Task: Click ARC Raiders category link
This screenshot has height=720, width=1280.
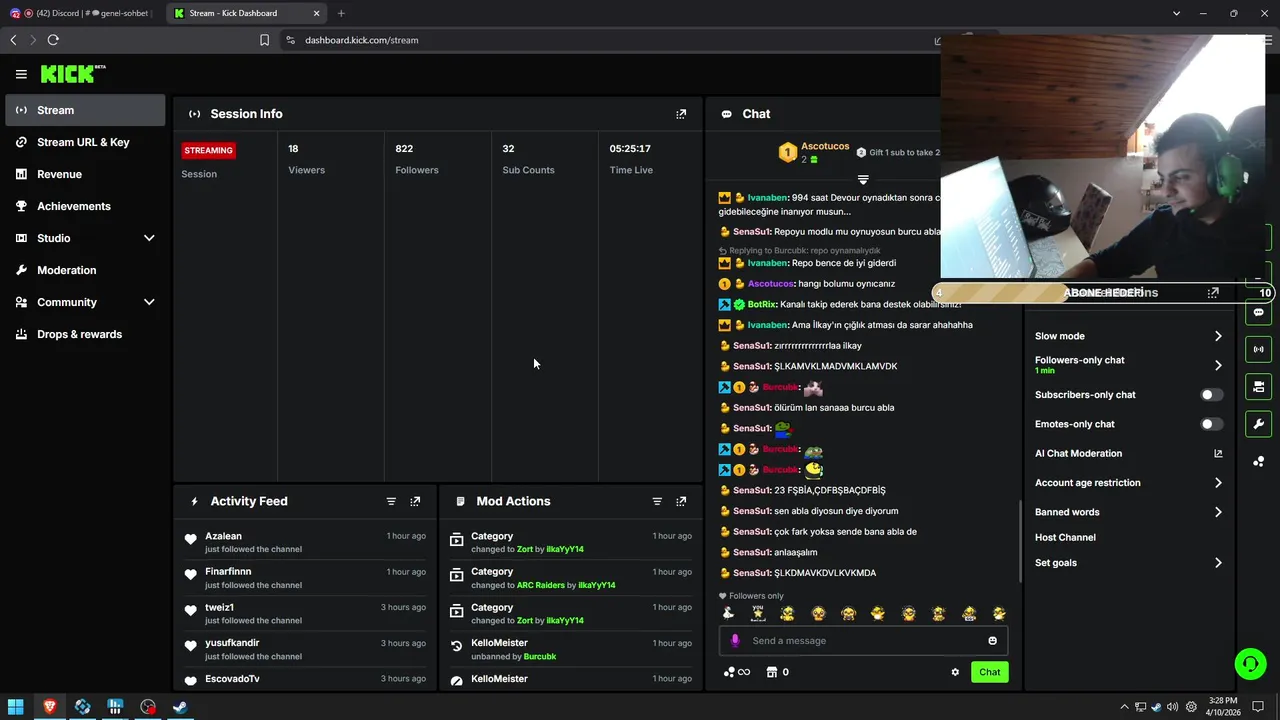Action: [x=541, y=585]
